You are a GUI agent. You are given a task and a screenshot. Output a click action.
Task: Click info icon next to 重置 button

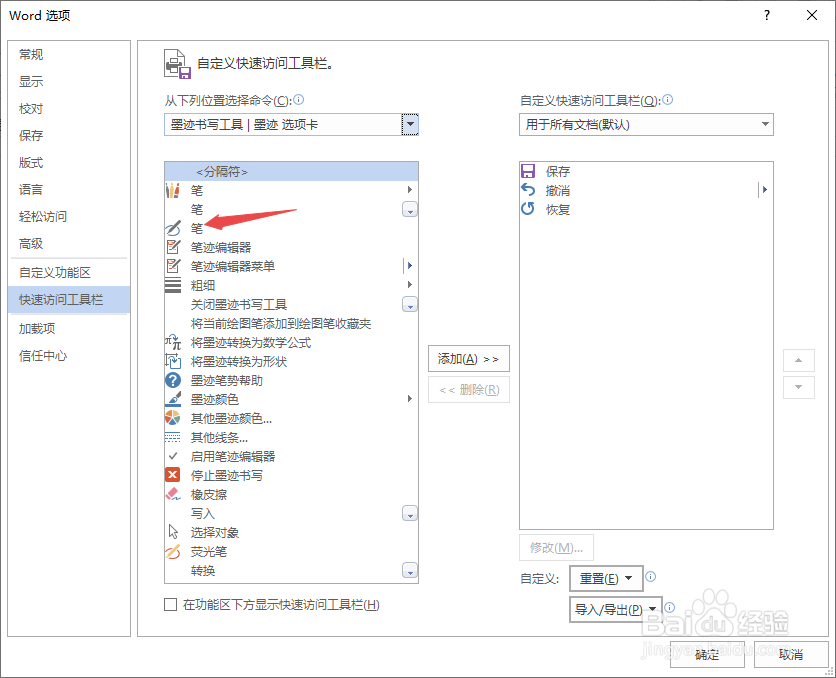point(651,576)
